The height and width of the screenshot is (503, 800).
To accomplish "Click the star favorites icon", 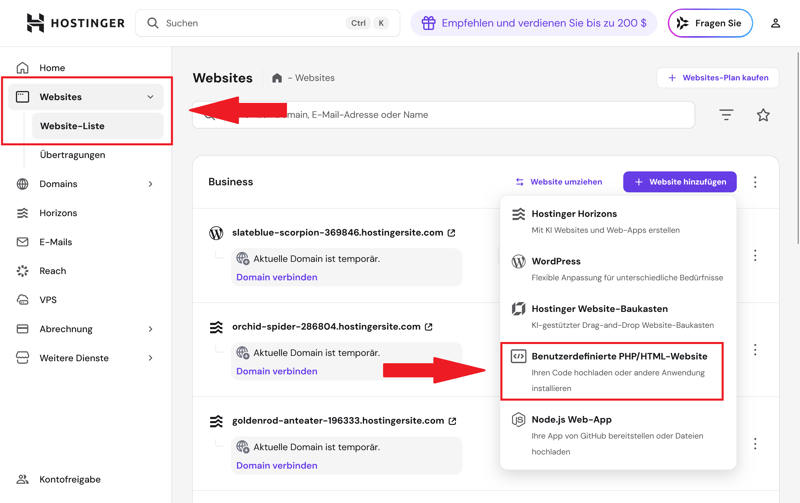I will [x=763, y=115].
